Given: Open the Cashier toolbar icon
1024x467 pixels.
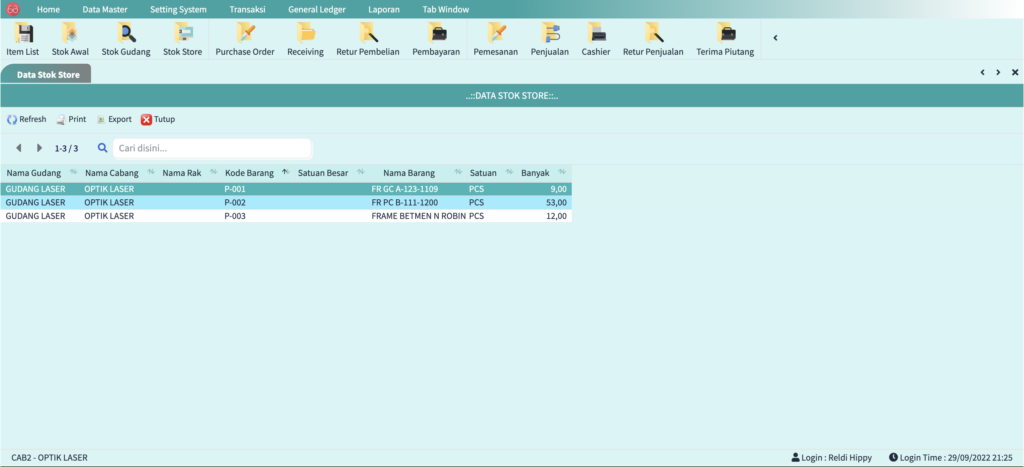Looking at the screenshot, I should 596,38.
